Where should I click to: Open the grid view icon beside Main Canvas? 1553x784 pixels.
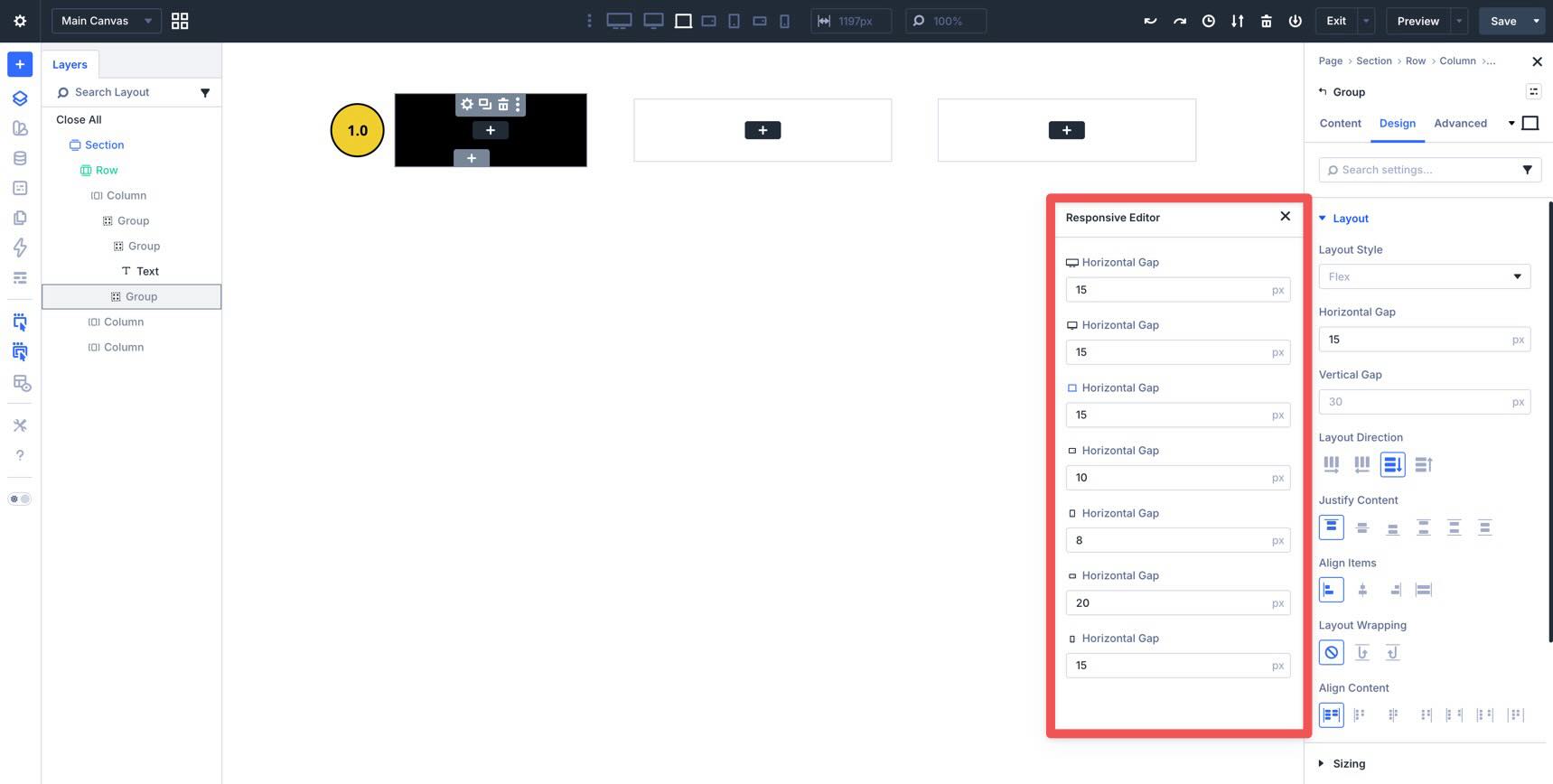(x=180, y=21)
